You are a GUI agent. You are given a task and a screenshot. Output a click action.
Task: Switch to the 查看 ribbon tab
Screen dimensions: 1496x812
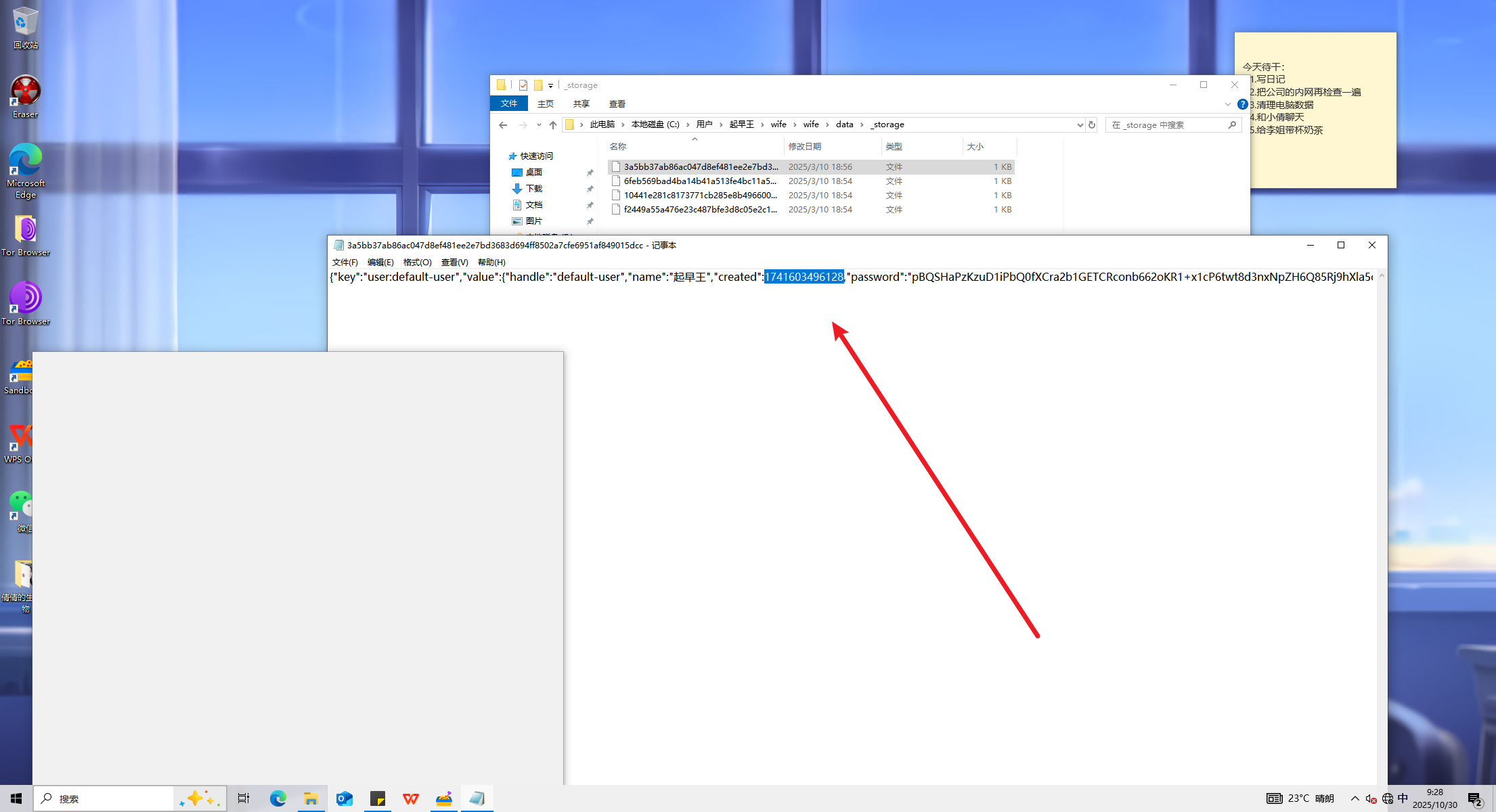pos(617,104)
